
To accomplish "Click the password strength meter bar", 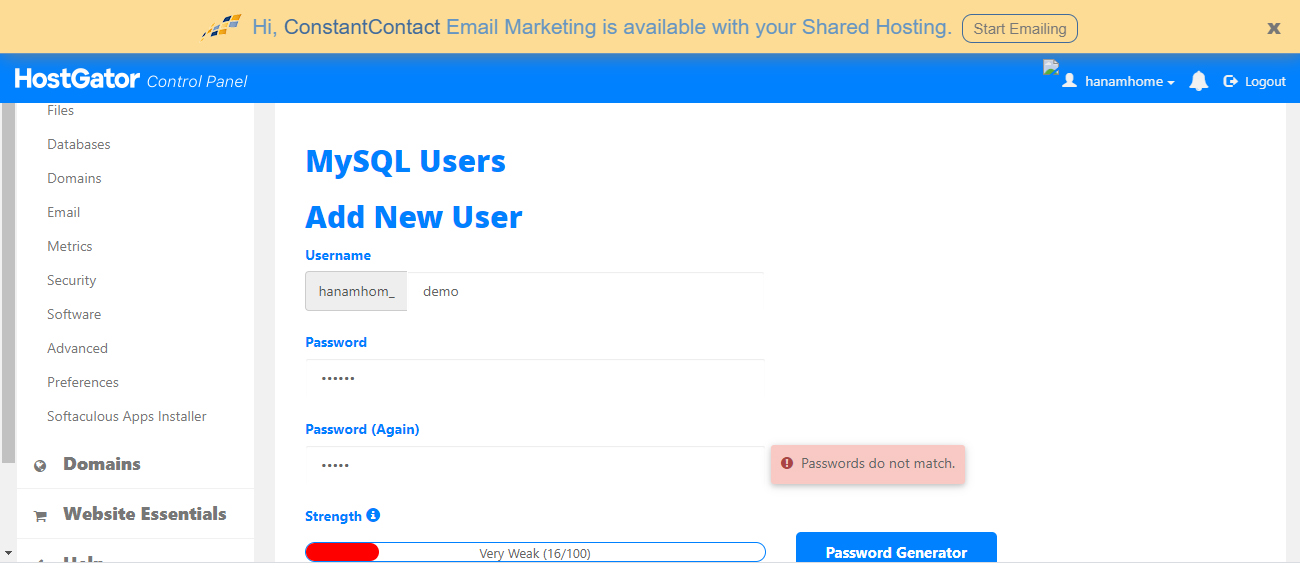I will [x=535, y=553].
